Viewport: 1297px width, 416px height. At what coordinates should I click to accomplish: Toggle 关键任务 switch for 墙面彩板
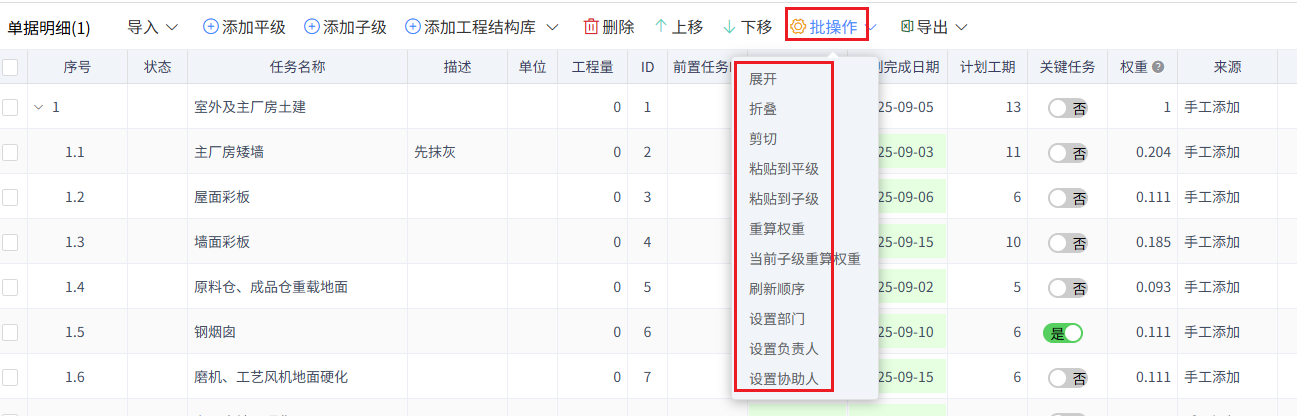(x=1067, y=243)
